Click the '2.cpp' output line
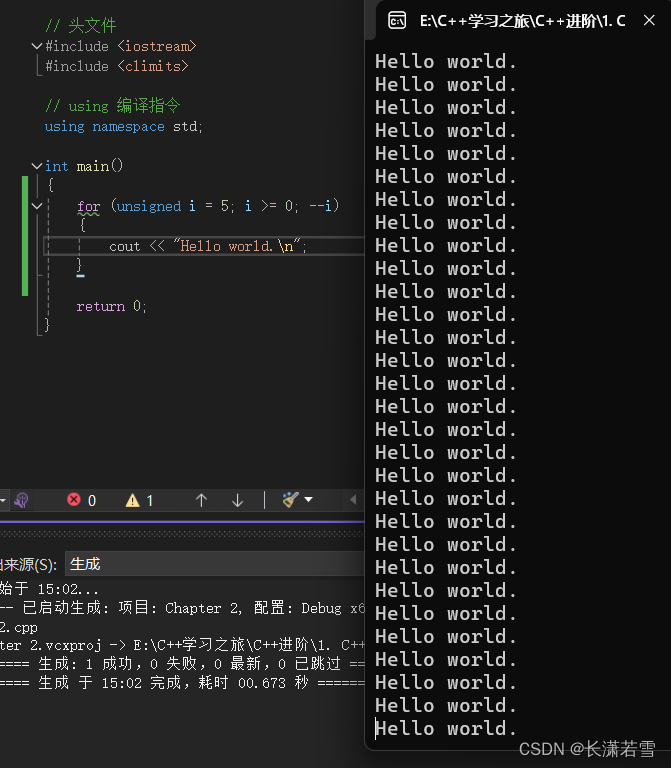The image size is (671, 768). [19, 627]
